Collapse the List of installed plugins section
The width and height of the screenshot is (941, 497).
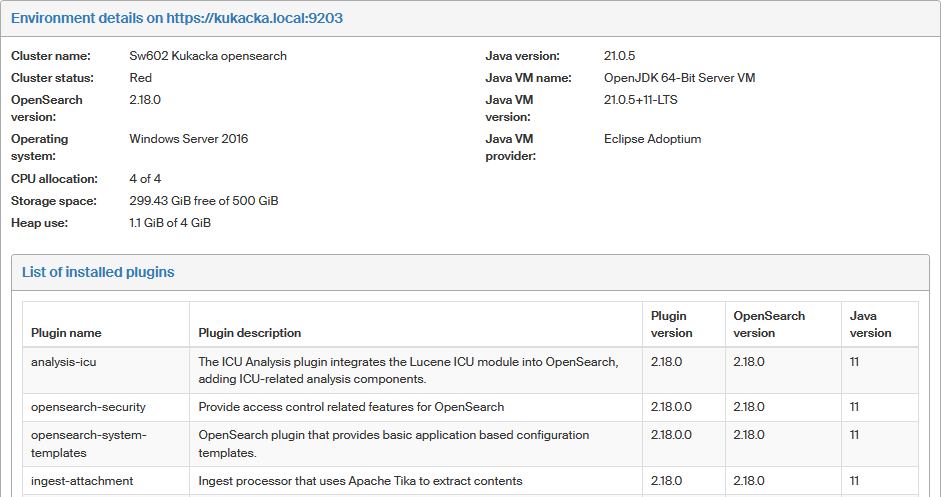click(x=98, y=272)
